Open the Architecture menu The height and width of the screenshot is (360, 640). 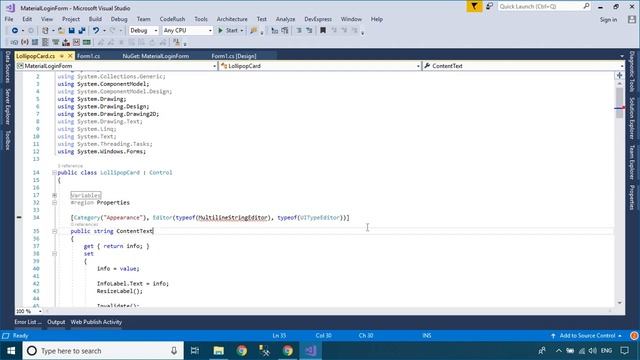pos(232,19)
